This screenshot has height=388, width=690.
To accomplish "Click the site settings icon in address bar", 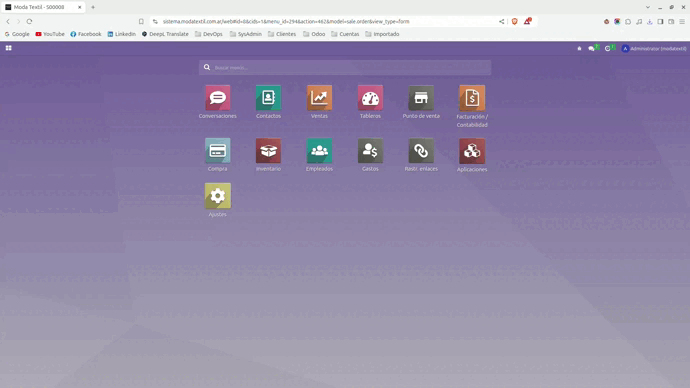I will tap(155, 21).
